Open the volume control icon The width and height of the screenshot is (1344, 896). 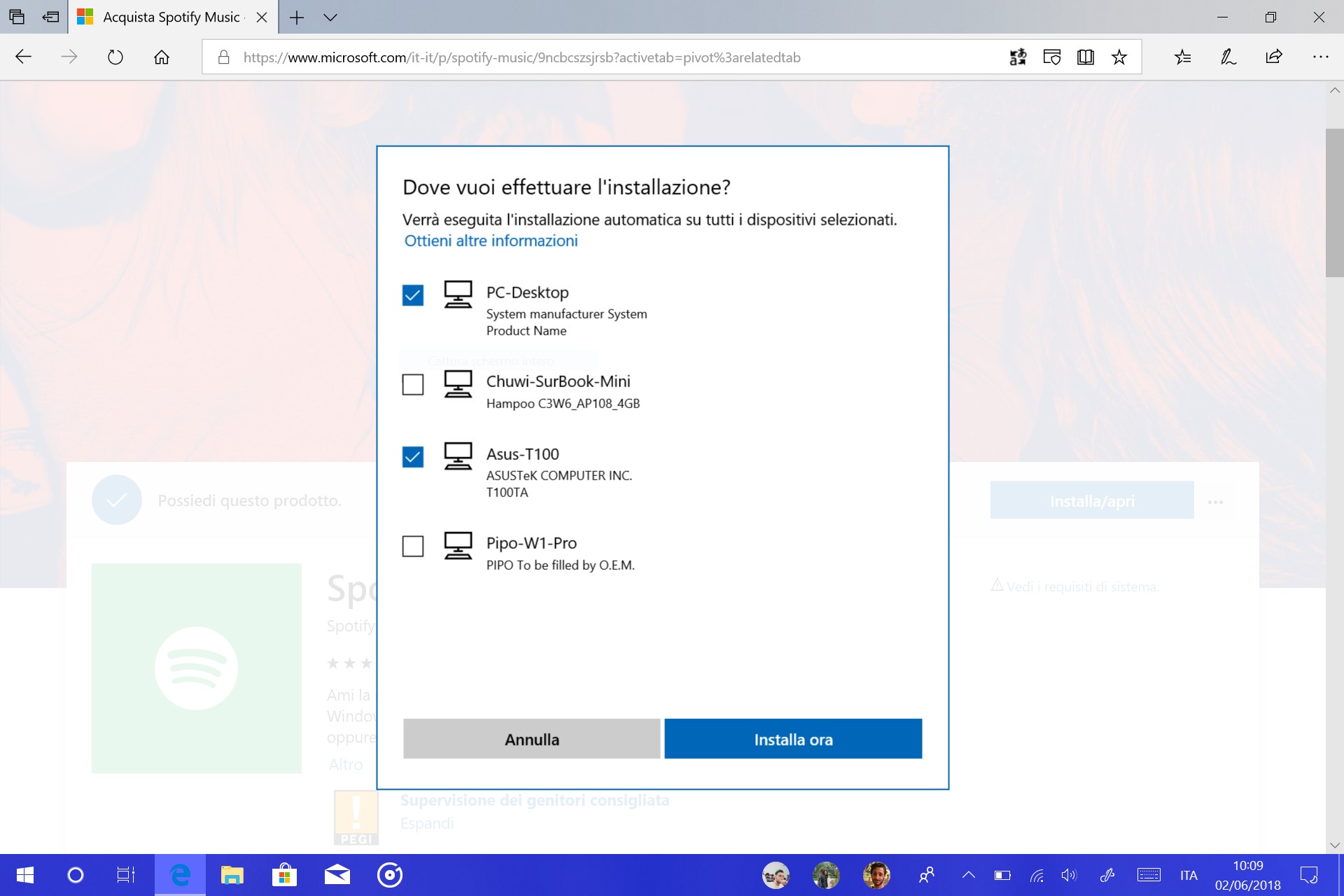tap(1069, 875)
